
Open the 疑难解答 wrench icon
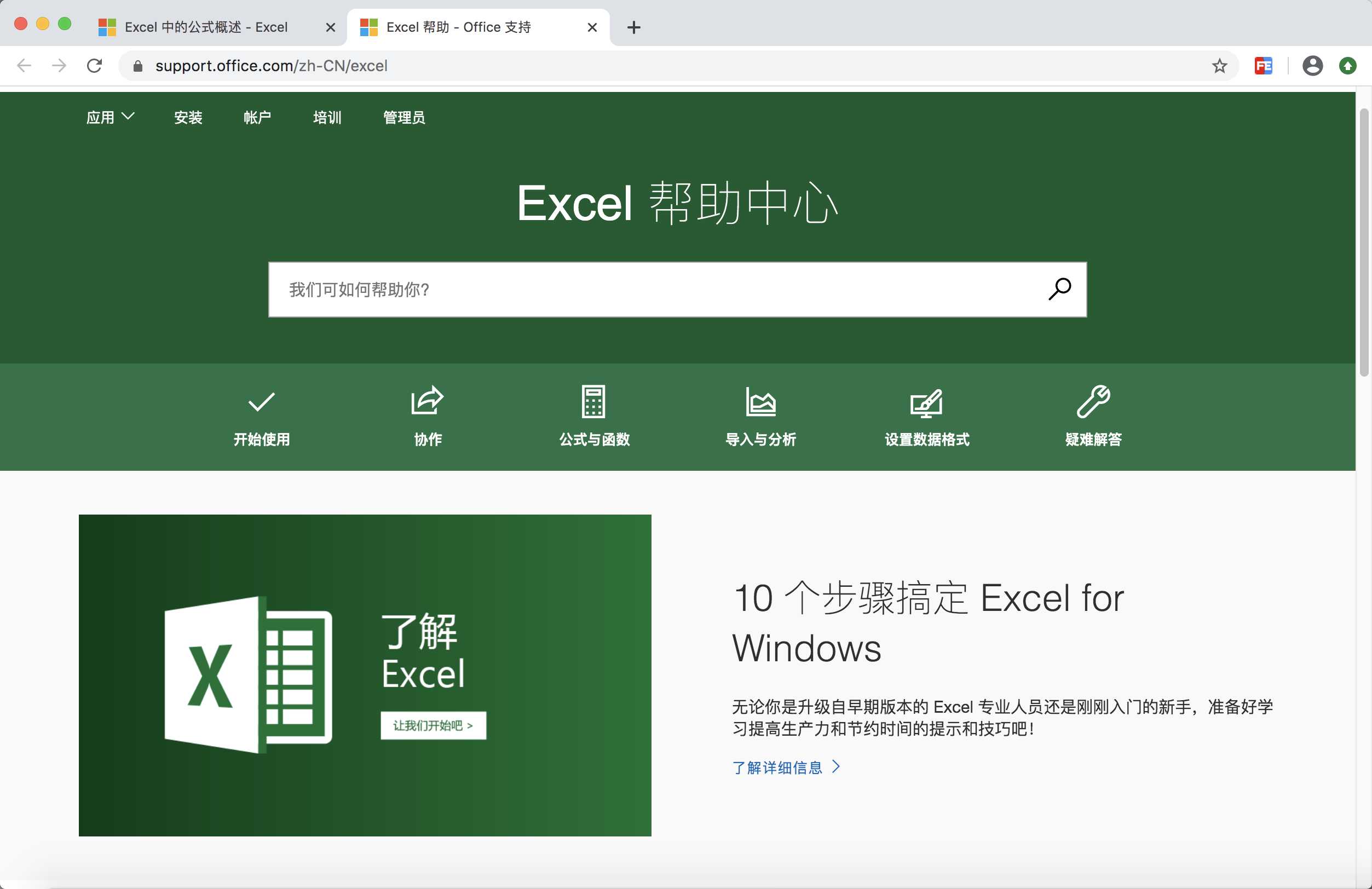[1093, 401]
